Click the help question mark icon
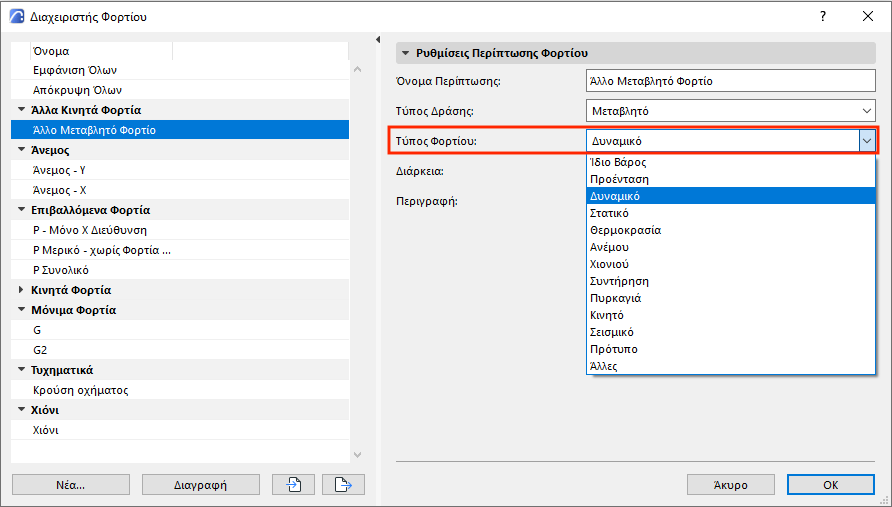The image size is (892, 507). [822, 16]
